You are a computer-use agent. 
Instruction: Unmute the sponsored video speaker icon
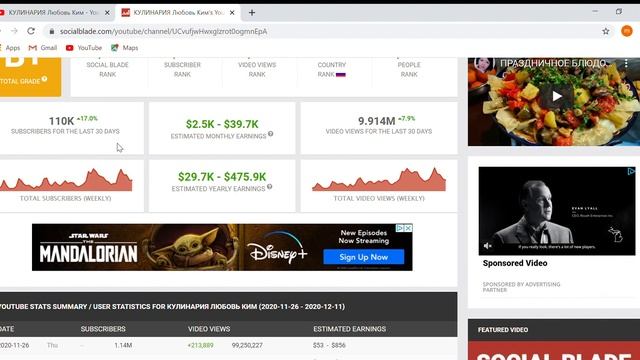coord(487,246)
